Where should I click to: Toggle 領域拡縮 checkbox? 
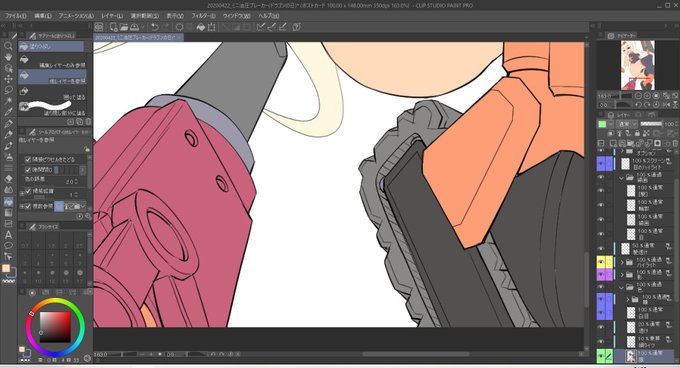point(28,191)
